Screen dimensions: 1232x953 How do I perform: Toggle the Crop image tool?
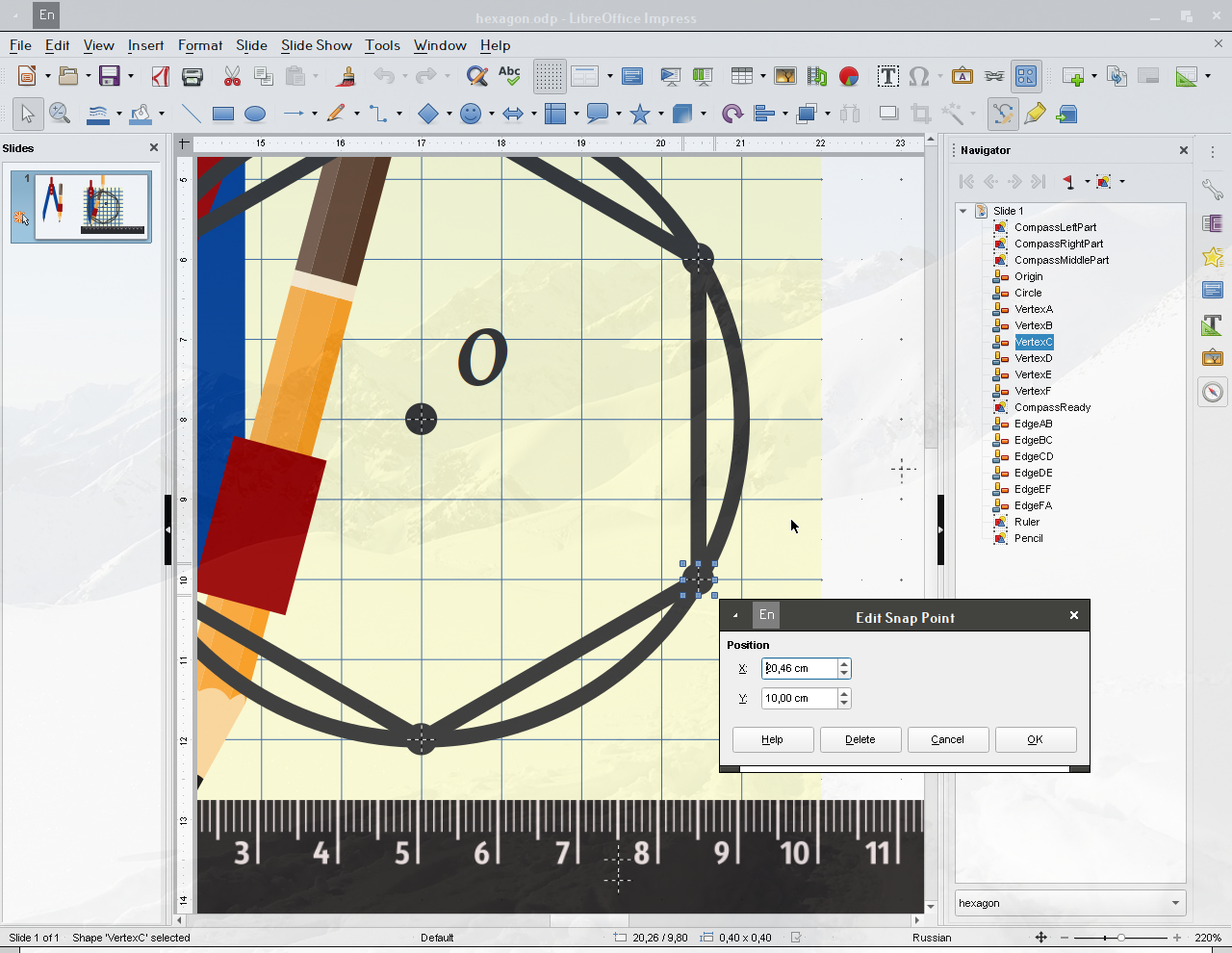pos(920,115)
